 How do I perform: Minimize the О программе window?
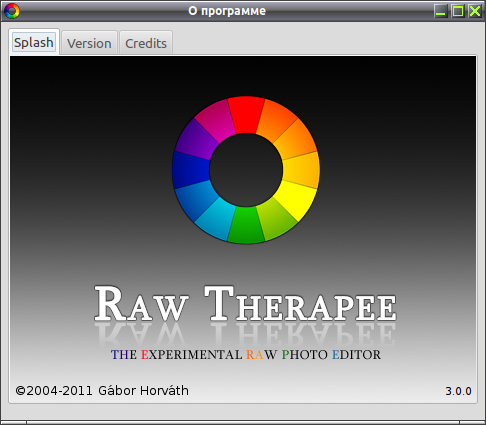click(441, 11)
